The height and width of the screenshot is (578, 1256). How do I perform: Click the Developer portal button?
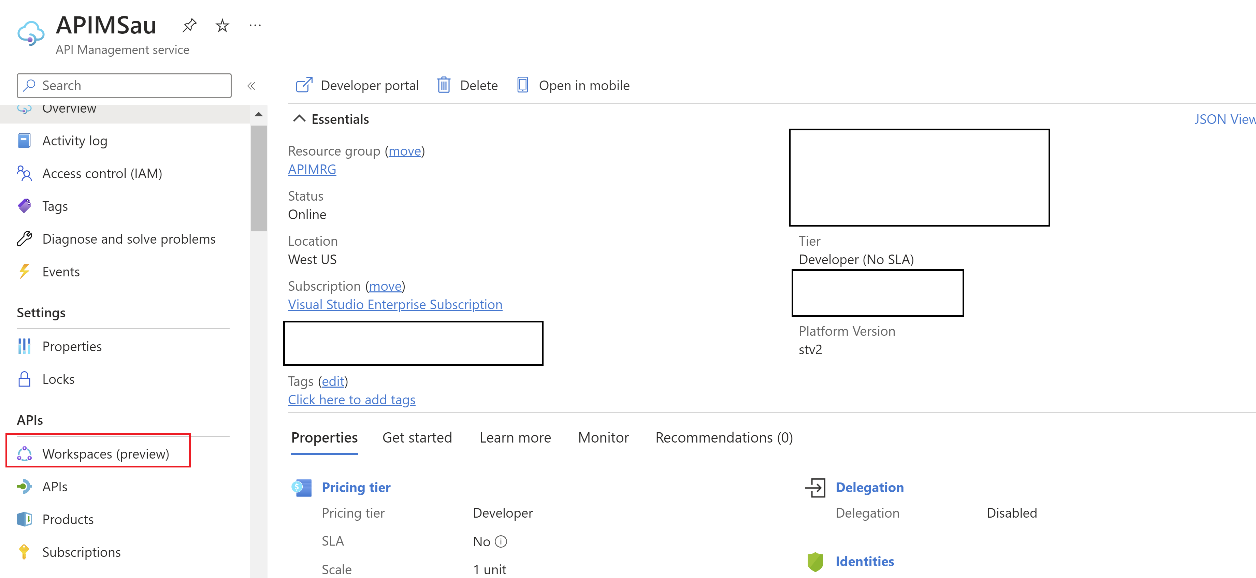357,85
